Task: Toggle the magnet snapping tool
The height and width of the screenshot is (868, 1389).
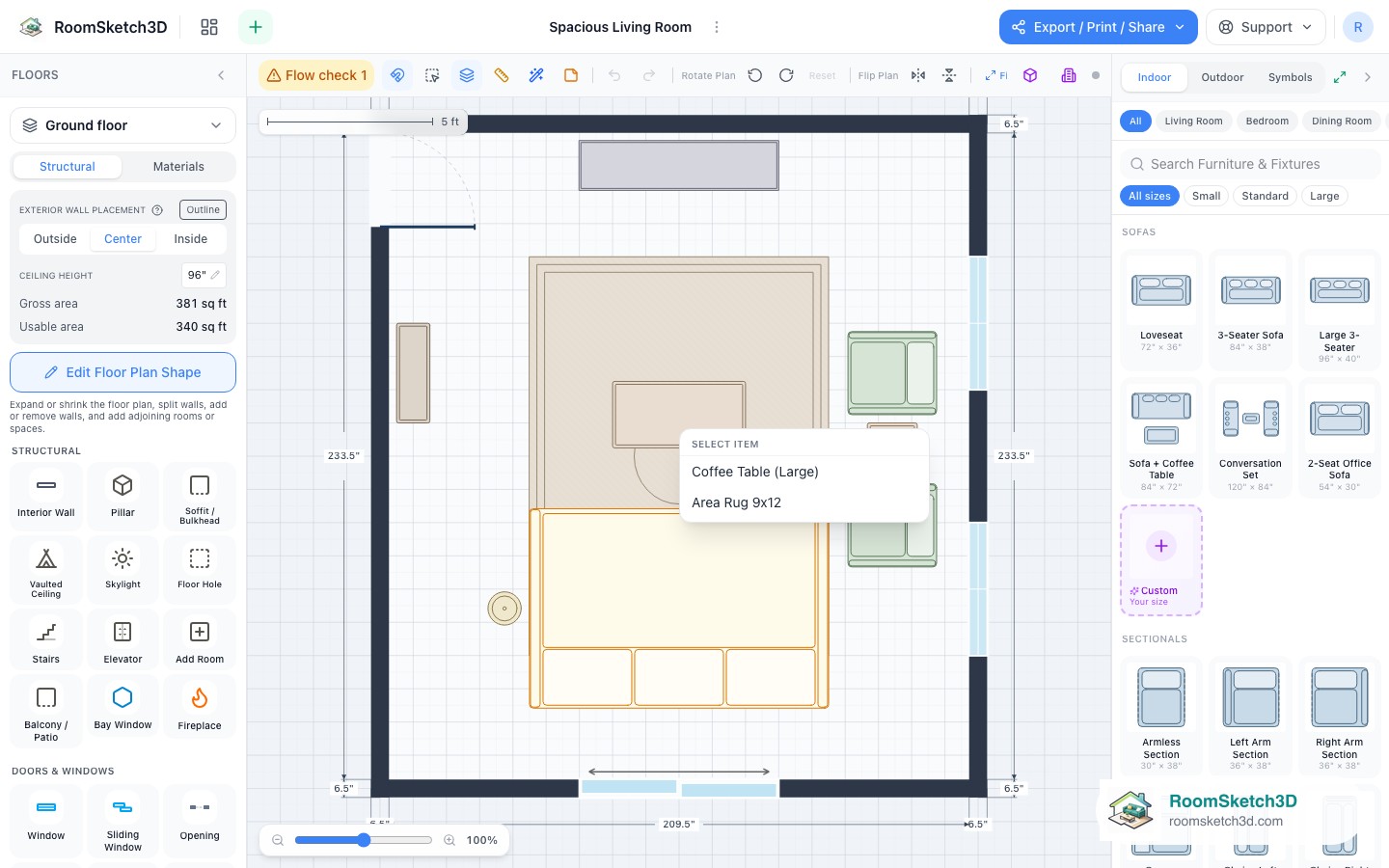Action: pos(397,75)
